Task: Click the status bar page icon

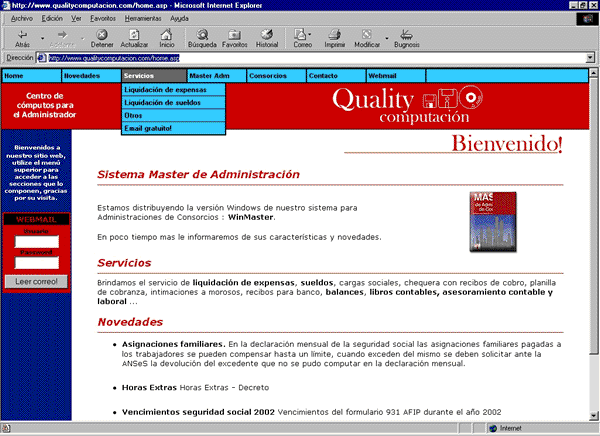Action: point(6,428)
